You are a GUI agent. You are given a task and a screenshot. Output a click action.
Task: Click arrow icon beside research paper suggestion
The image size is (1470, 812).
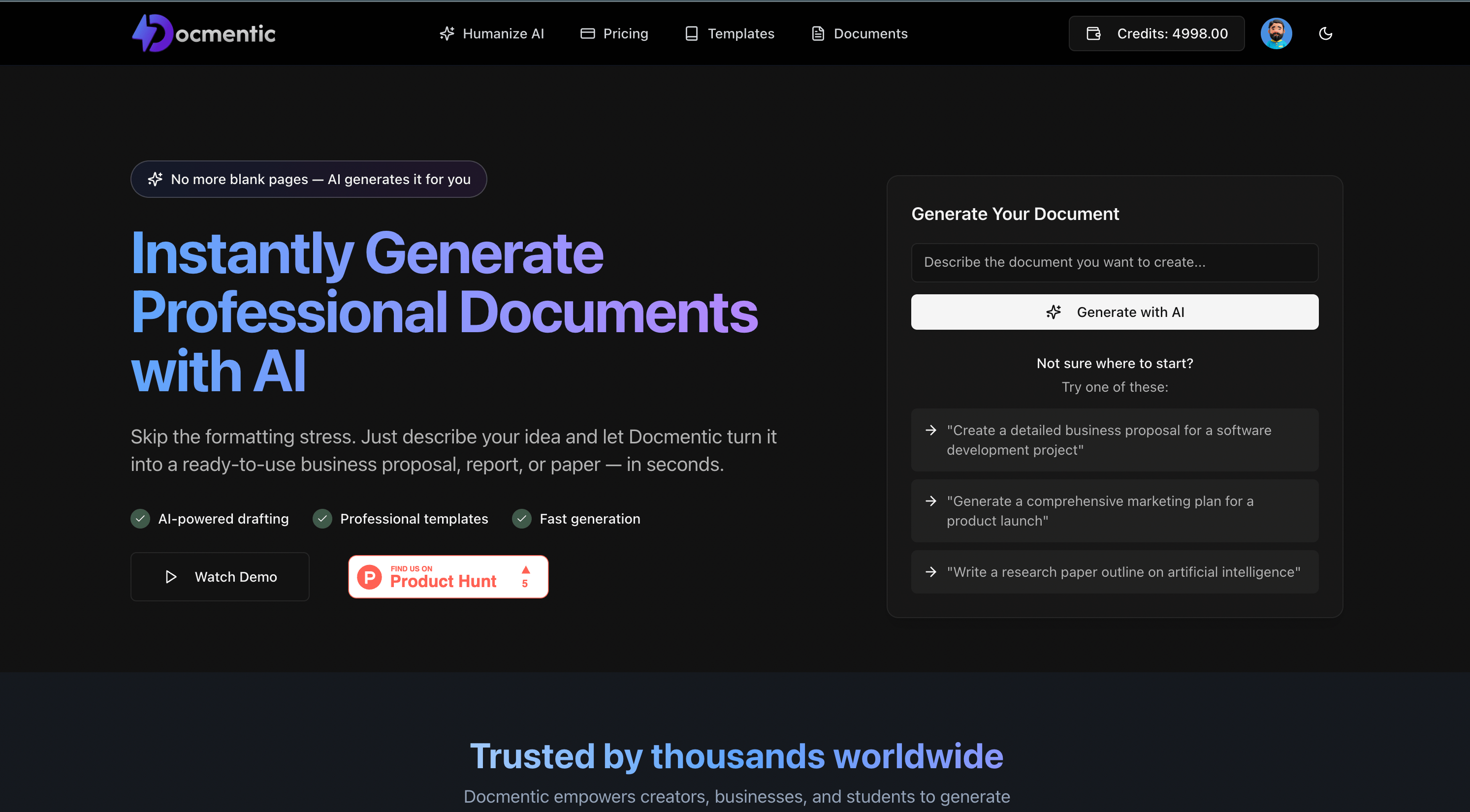tap(931, 571)
